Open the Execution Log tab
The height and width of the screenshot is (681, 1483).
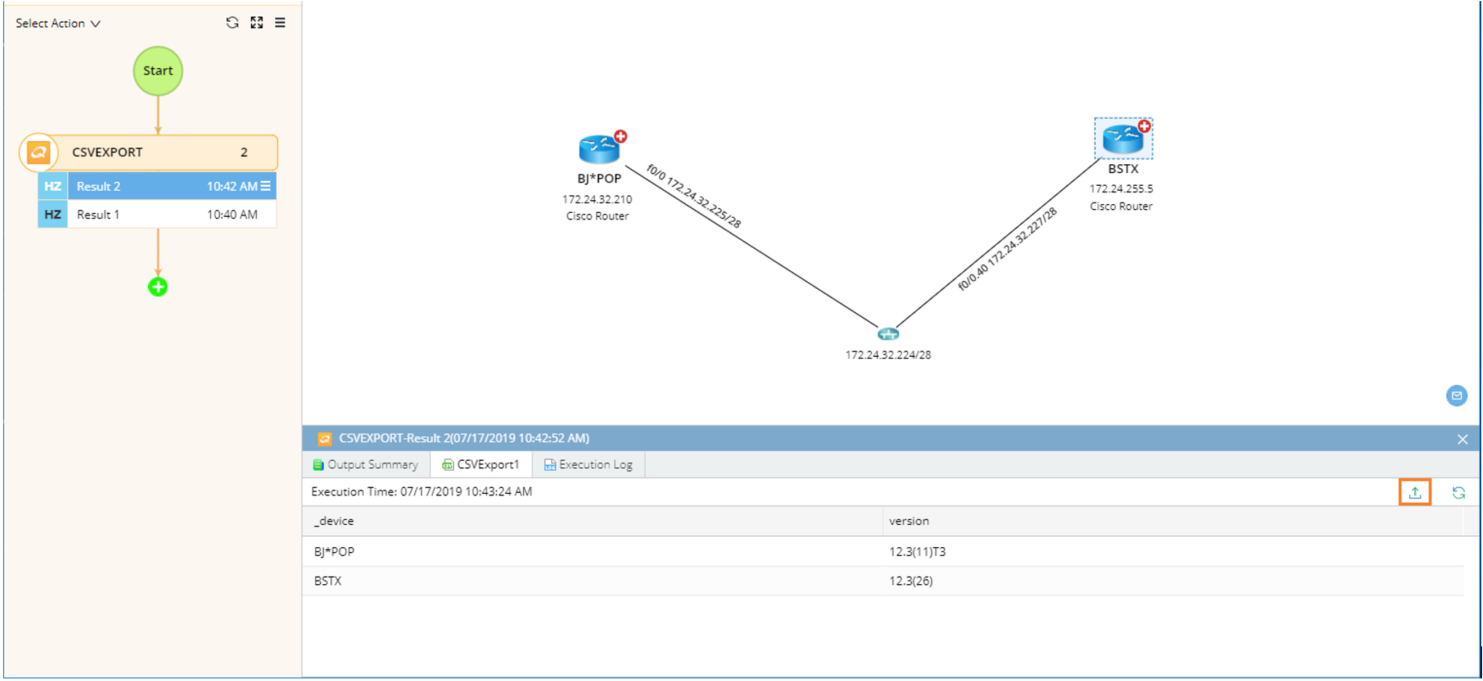pos(588,465)
